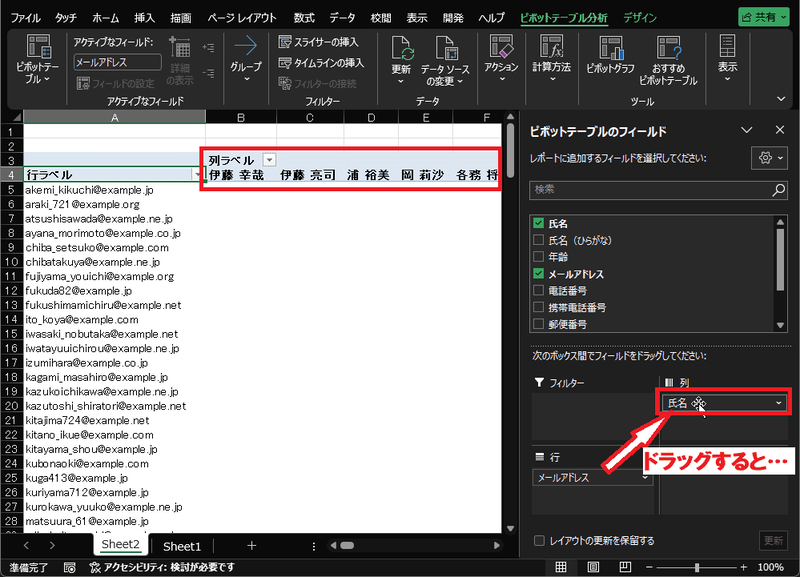Switch to the 数式 ribbon tab
Image resolution: width=800 pixels, height=577 pixels.
[x=304, y=18]
